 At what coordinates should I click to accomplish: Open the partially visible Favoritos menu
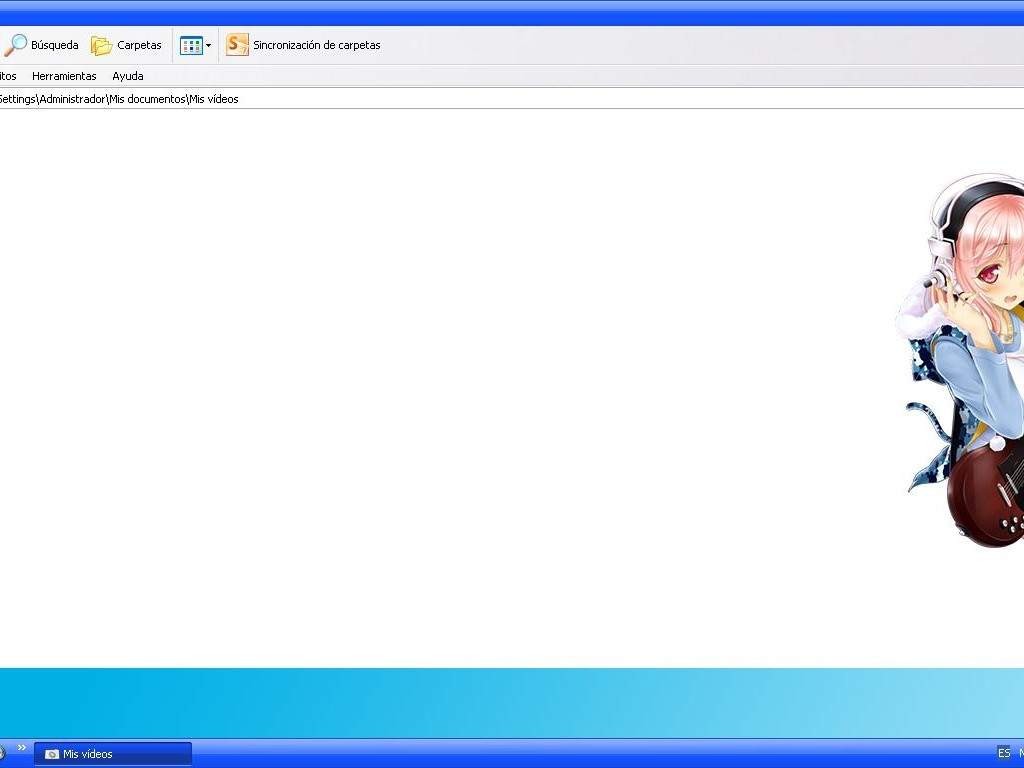(x=7, y=76)
